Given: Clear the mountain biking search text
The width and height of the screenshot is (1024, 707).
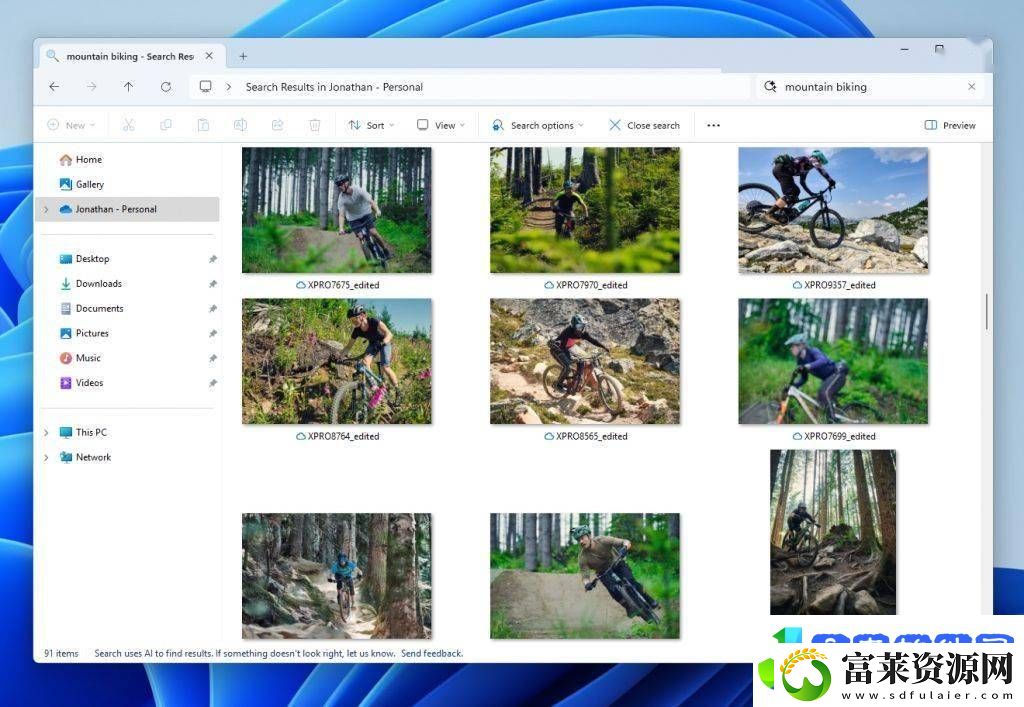Looking at the screenshot, I should (x=972, y=86).
